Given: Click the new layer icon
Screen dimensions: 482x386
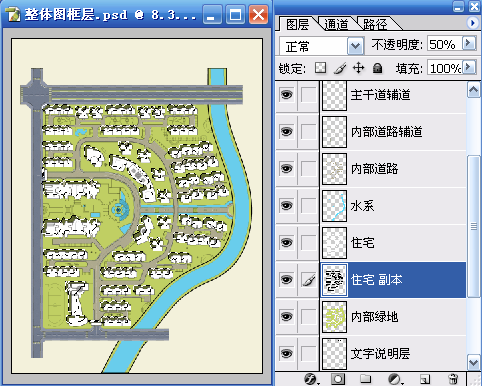Looking at the screenshot, I should [425, 379].
